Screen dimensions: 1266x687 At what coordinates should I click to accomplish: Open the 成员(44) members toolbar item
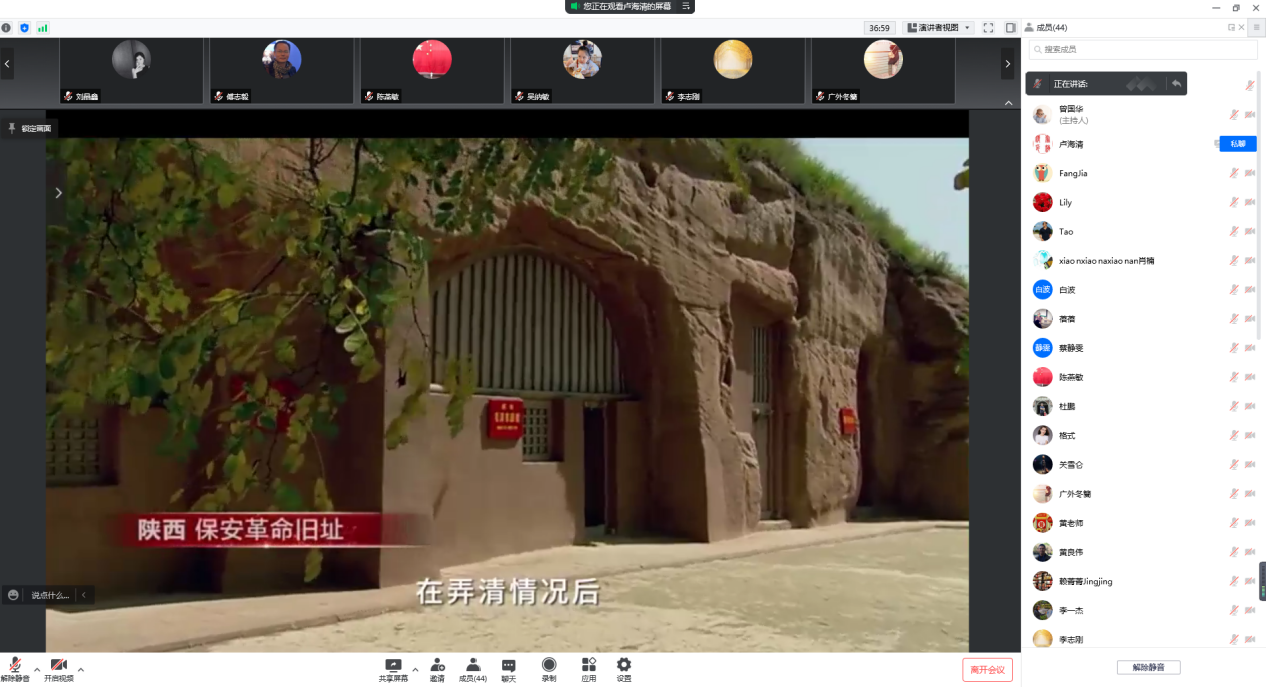point(472,665)
